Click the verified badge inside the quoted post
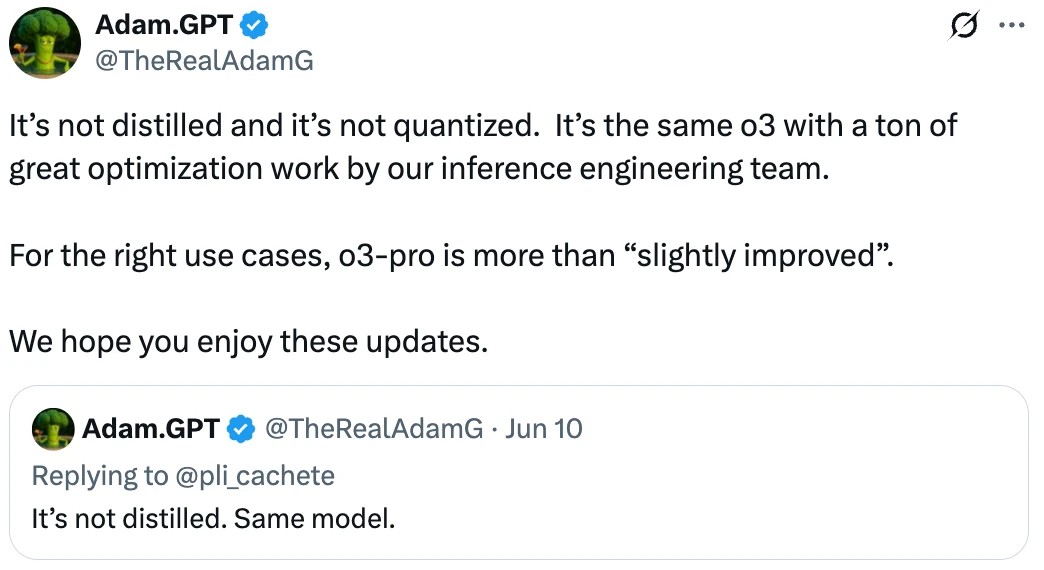 point(241,428)
